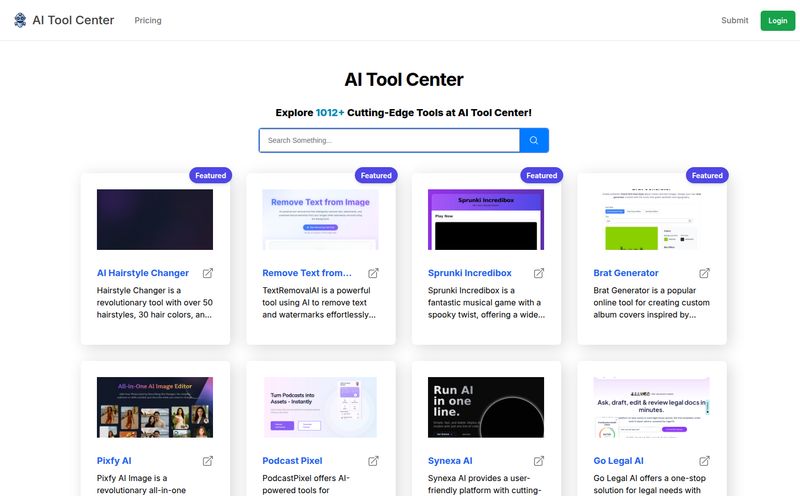Image resolution: width=800 pixels, height=496 pixels.
Task: Click the 'Synexa AI provides a user-friendly platform' description
Action: (x=485, y=484)
